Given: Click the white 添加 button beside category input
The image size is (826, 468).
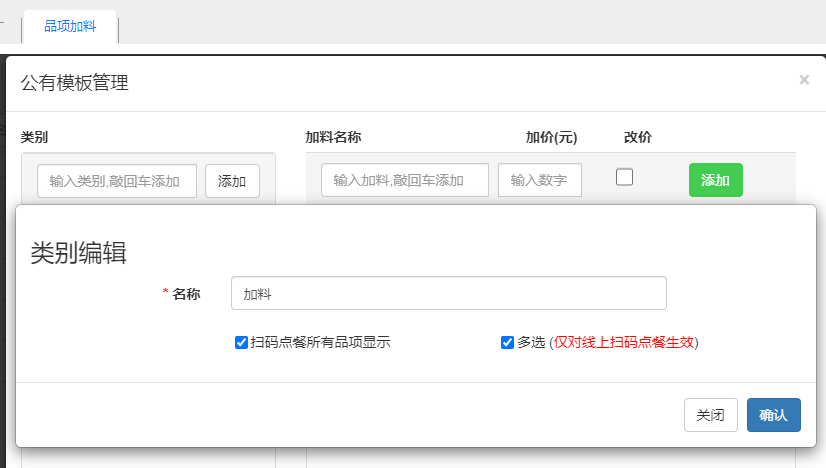Looking at the screenshot, I should (232, 181).
